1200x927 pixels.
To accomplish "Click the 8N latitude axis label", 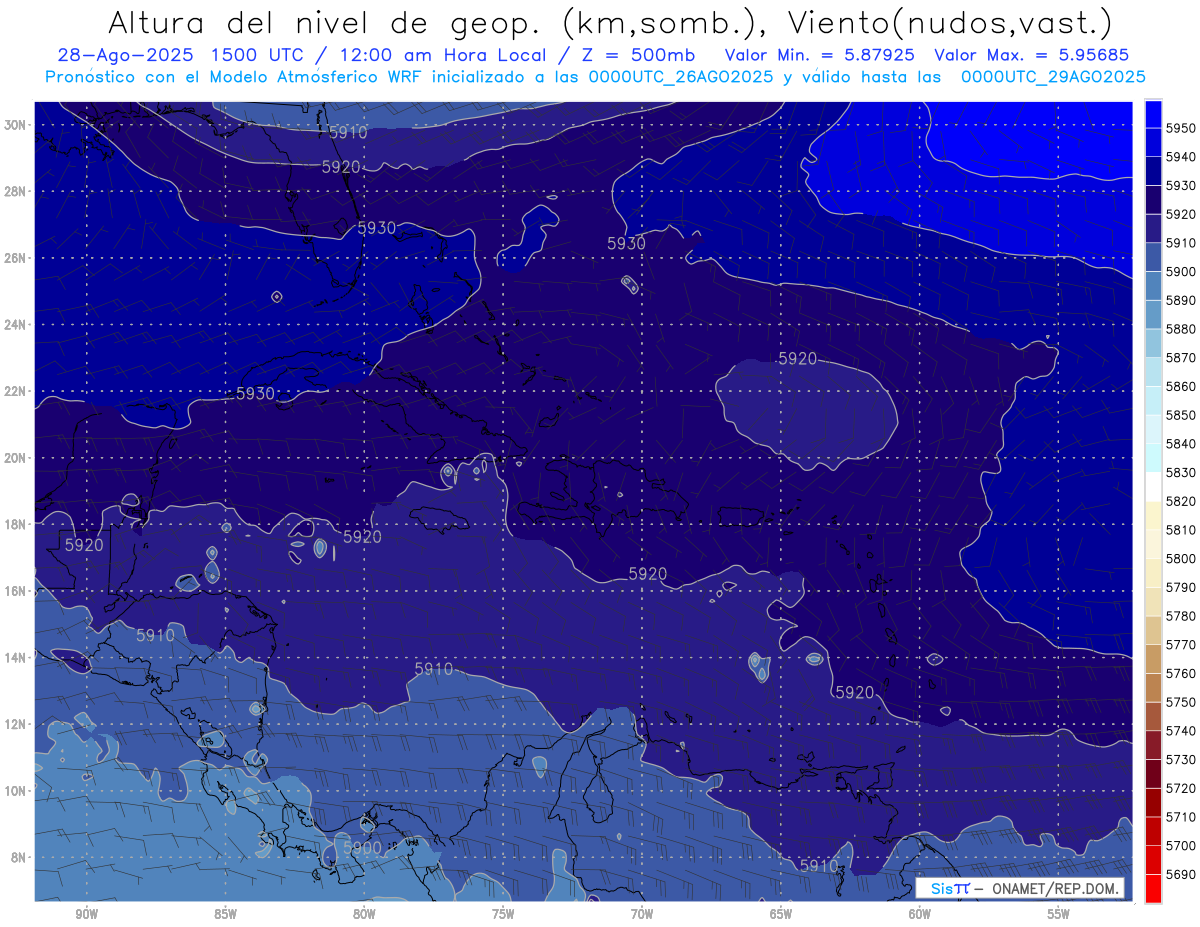I will pyautogui.click(x=20, y=858).
